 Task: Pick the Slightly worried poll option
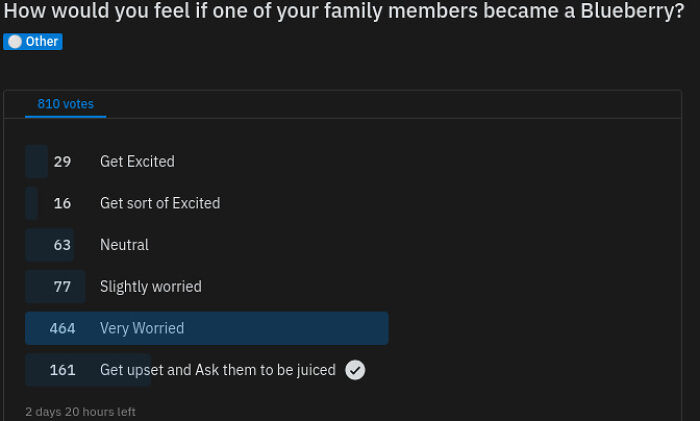coord(151,287)
